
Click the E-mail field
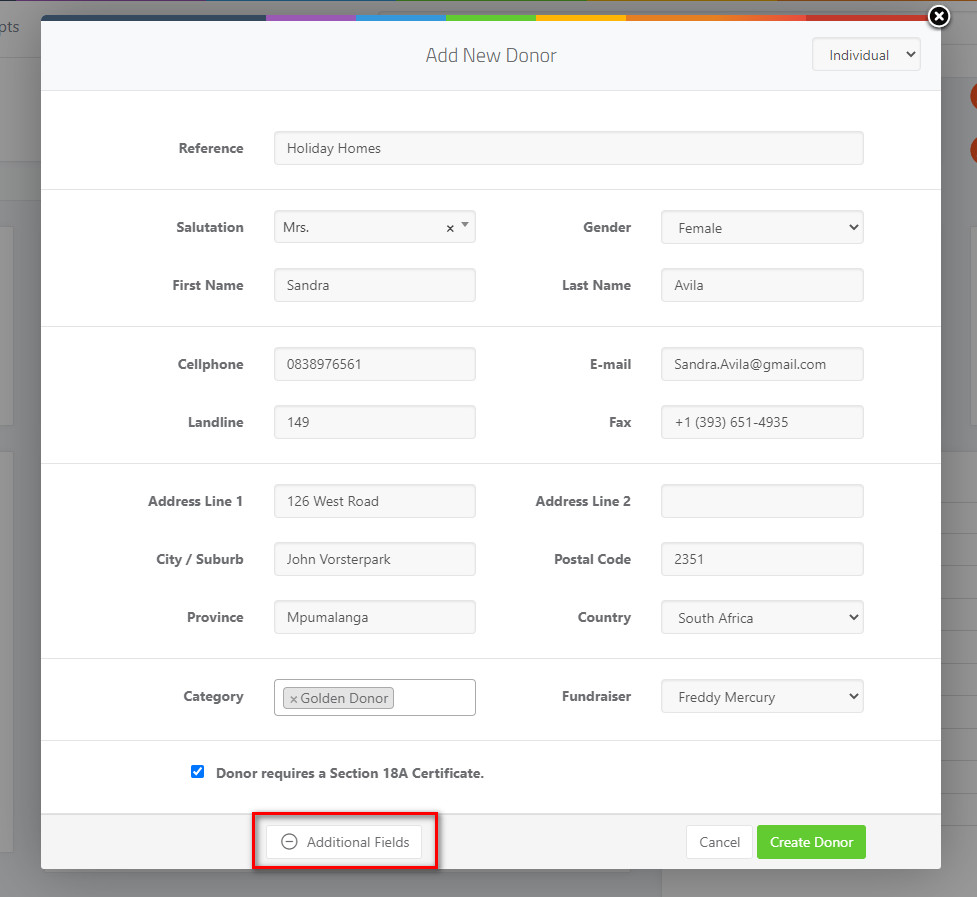tap(762, 364)
